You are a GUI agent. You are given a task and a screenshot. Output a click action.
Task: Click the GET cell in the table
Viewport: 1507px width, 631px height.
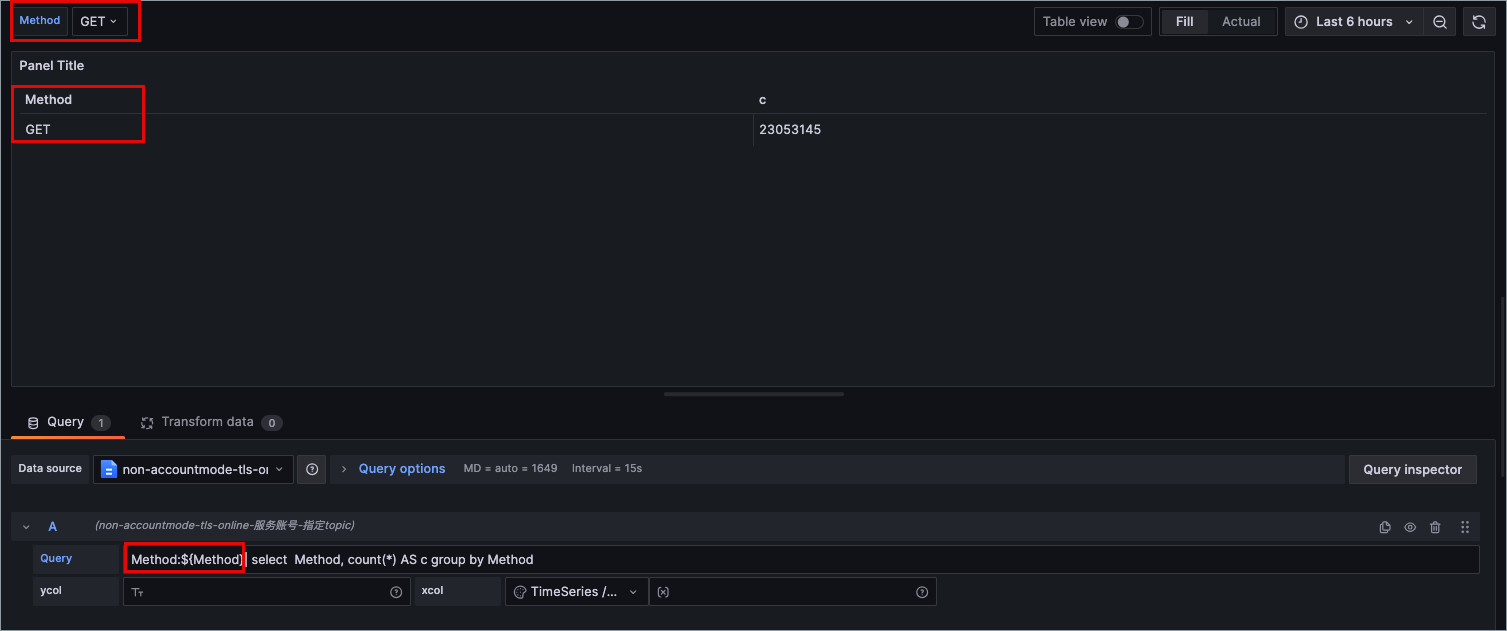click(38, 130)
